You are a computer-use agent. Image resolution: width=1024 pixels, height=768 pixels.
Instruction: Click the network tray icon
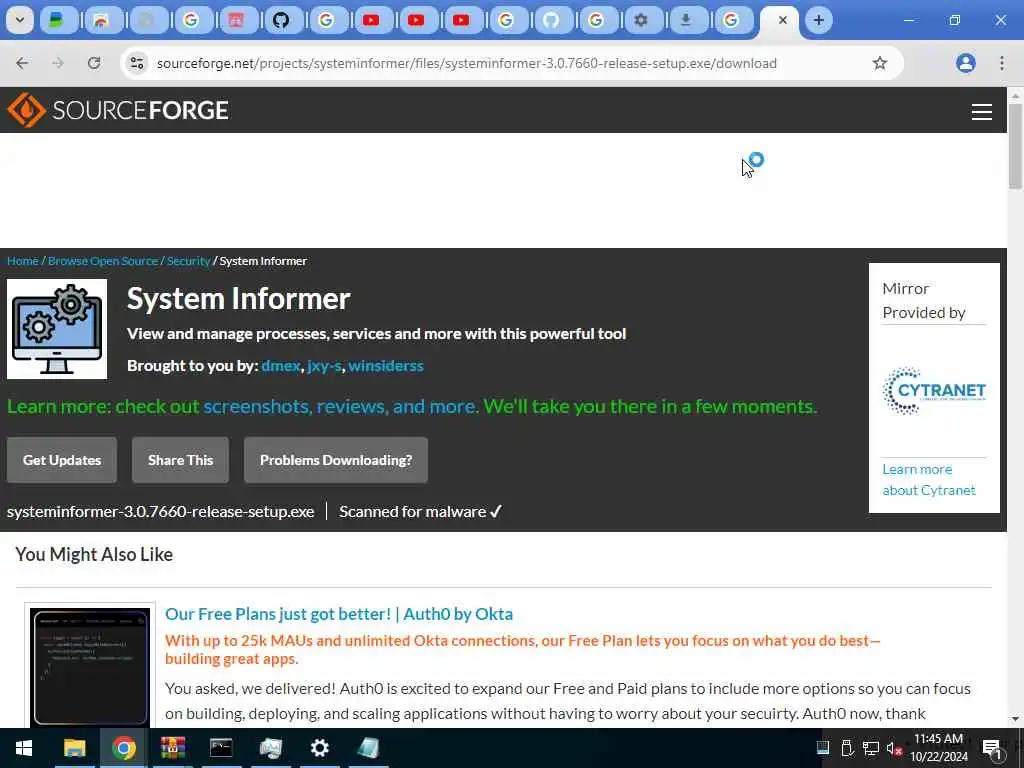pos(871,748)
